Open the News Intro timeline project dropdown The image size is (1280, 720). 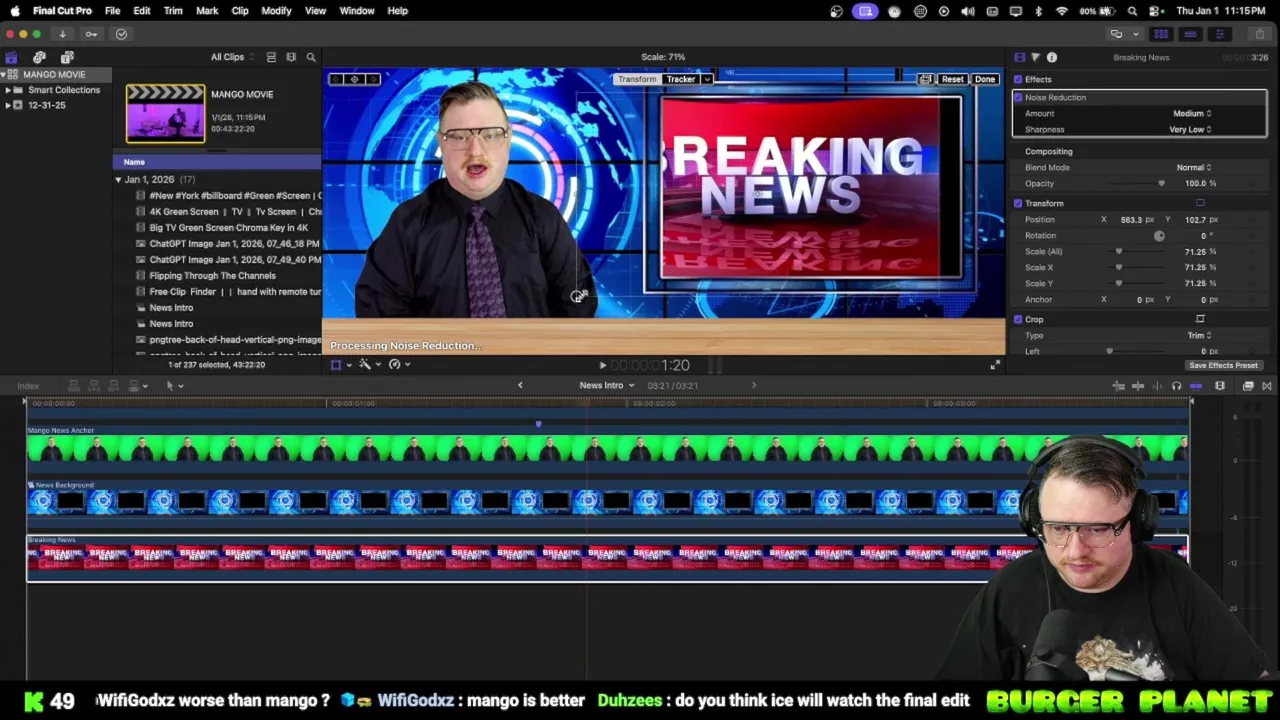(607, 385)
